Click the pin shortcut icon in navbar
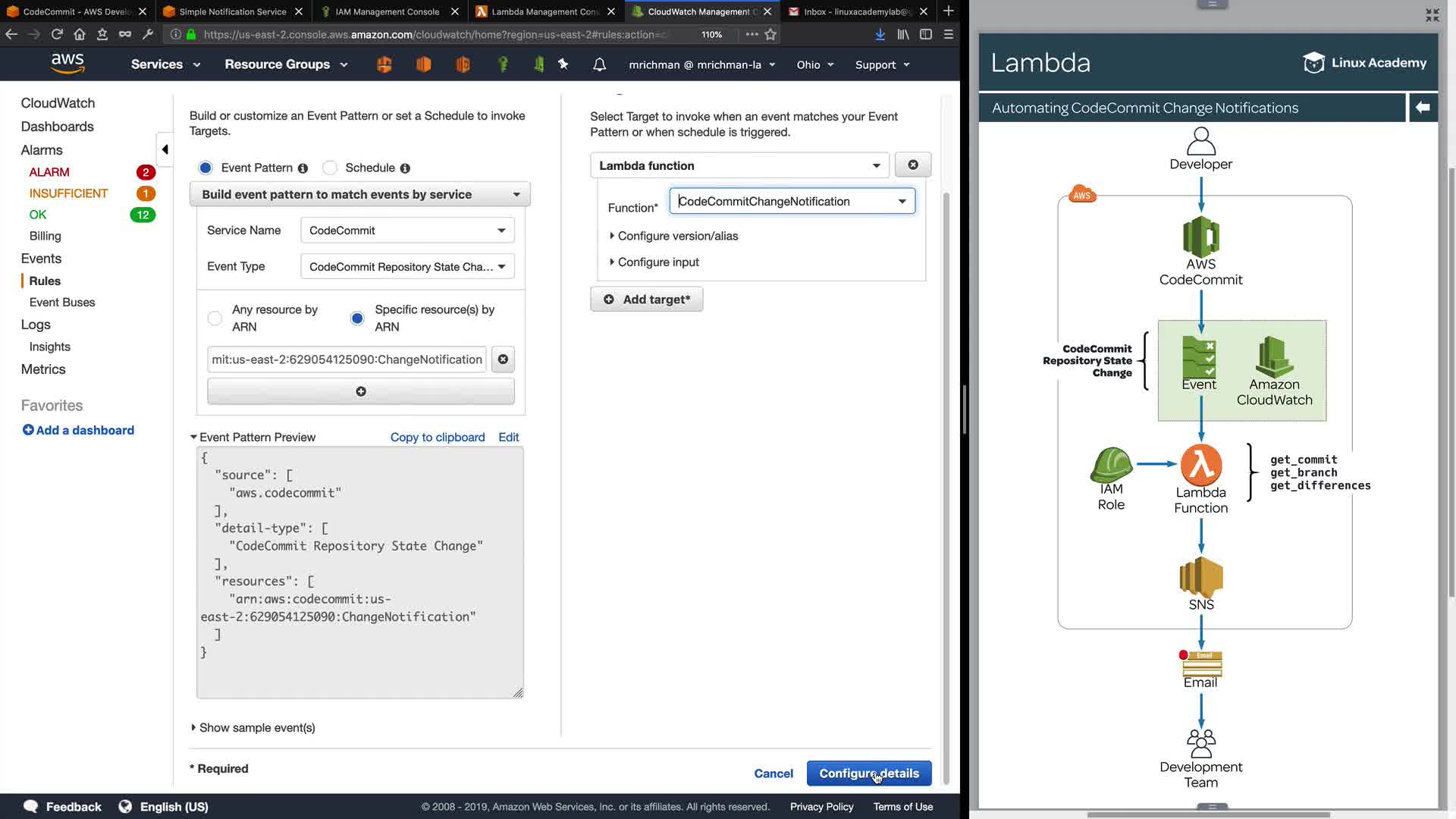 (563, 64)
